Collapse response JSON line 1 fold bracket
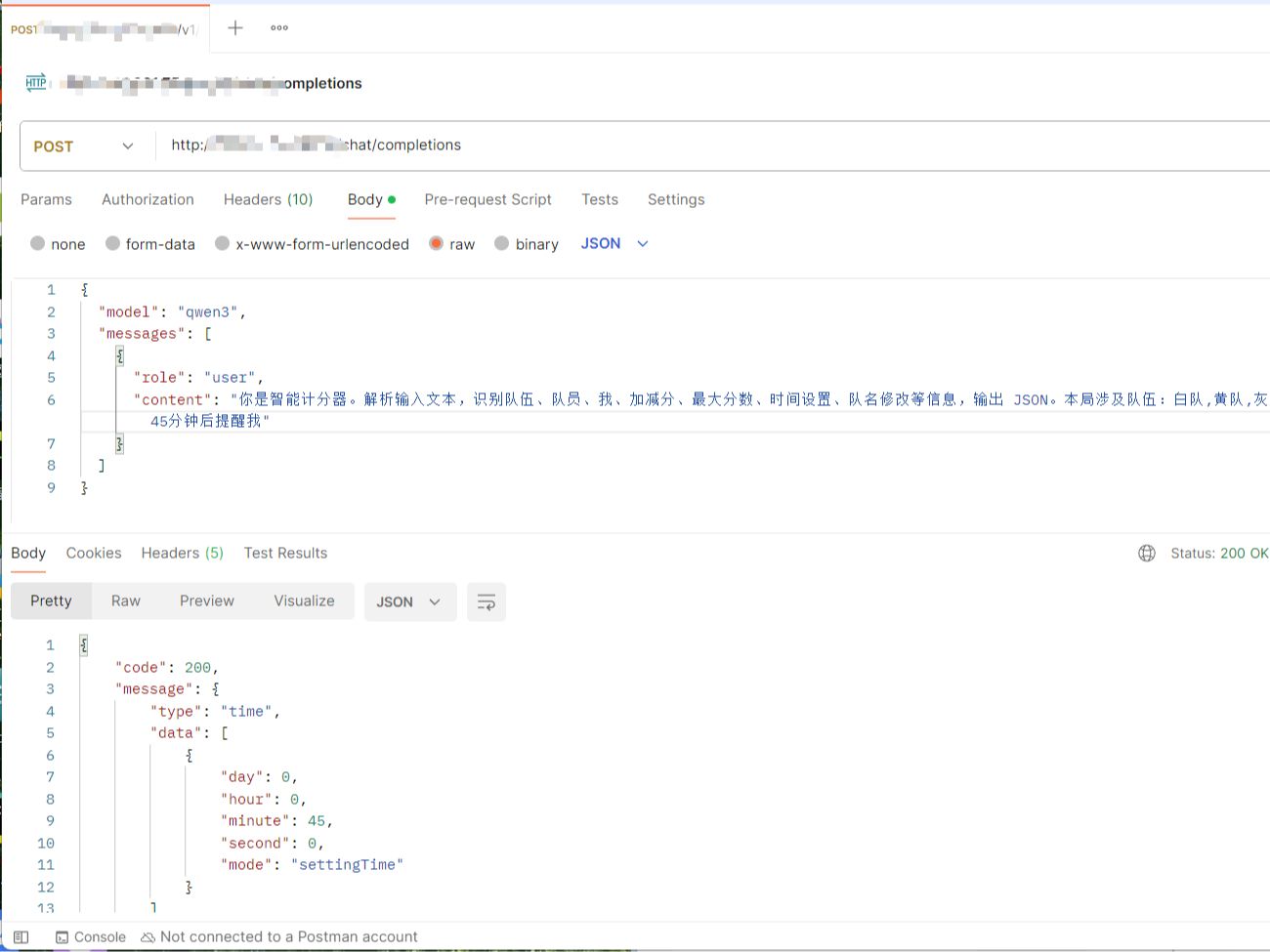This screenshot has width=1270, height=952. click(84, 645)
